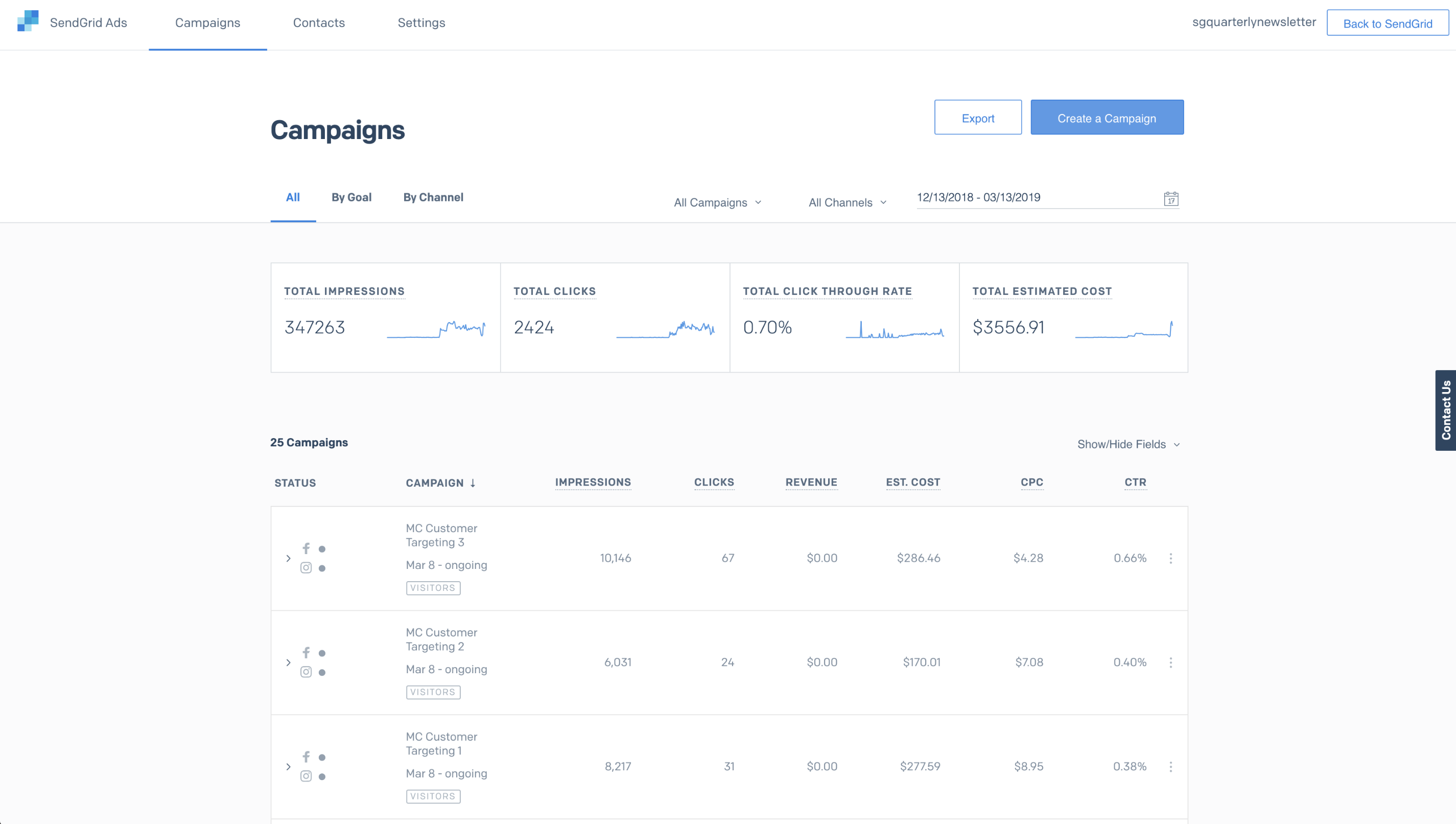The image size is (1456, 824).
Task: Click the sort arrow next to CAMPAIGN header
Action: 473,483
